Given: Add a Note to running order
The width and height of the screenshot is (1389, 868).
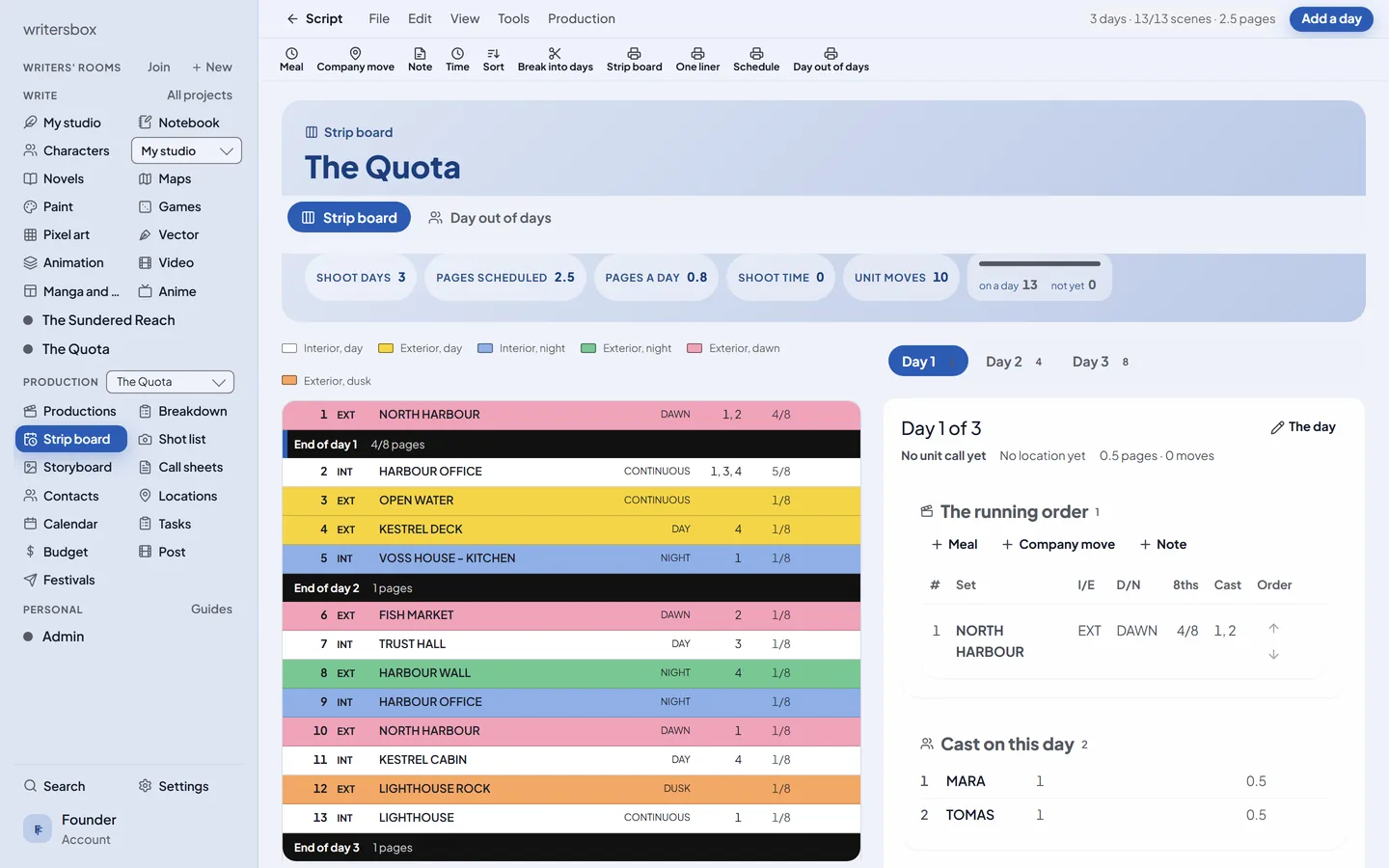Looking at the screenshot, I should click(1163, 544).
